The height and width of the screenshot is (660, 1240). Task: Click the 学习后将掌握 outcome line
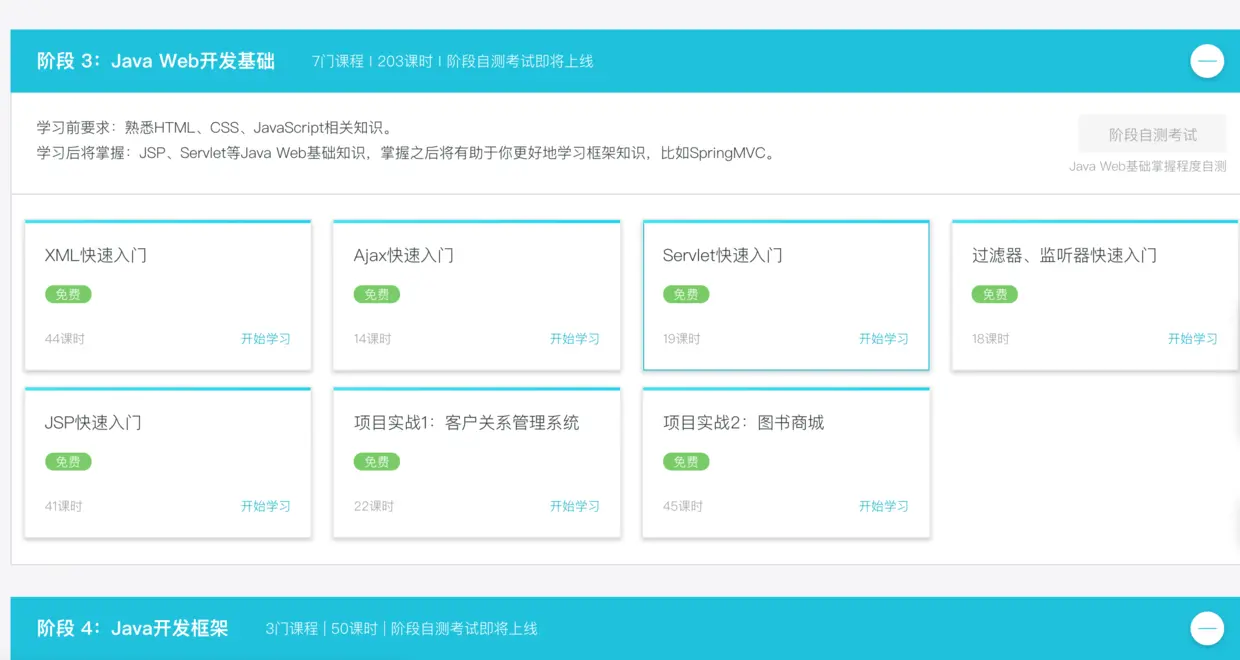click(x=408, y=153)
